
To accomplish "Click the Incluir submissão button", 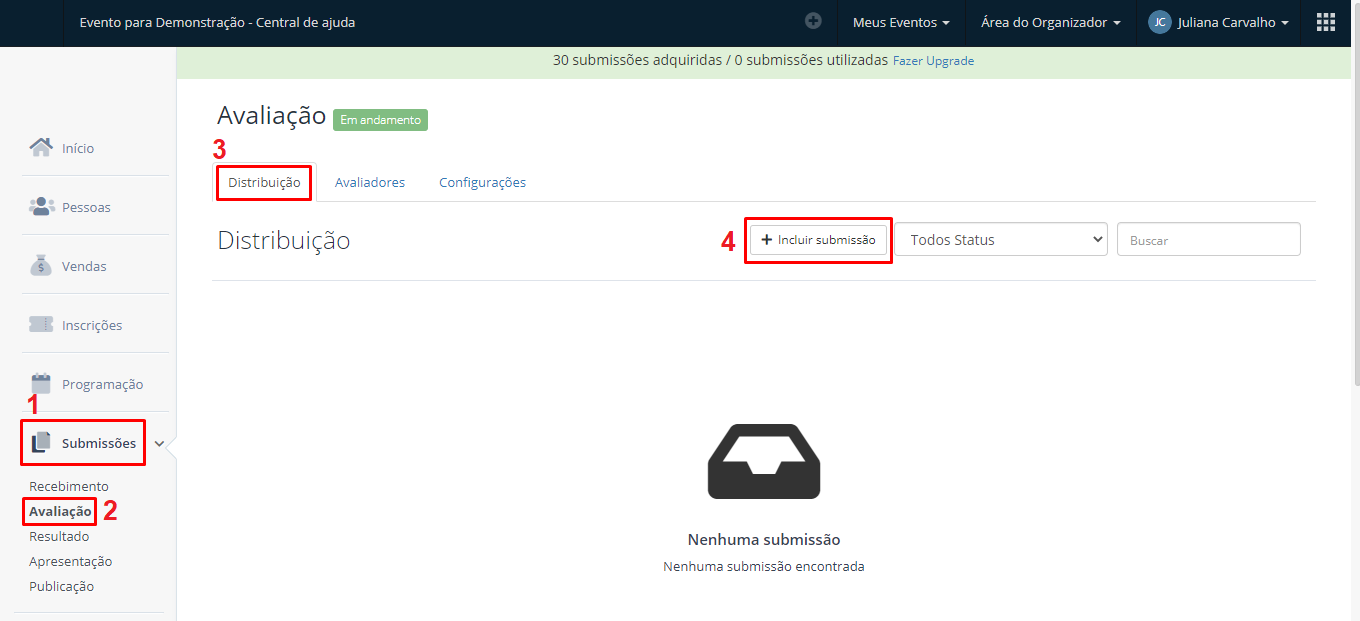I will point(818,240).
